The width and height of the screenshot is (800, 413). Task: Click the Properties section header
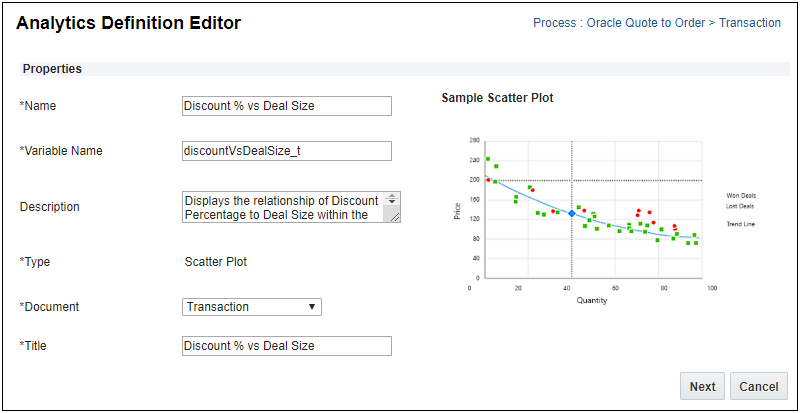click(x=52, y=69)
